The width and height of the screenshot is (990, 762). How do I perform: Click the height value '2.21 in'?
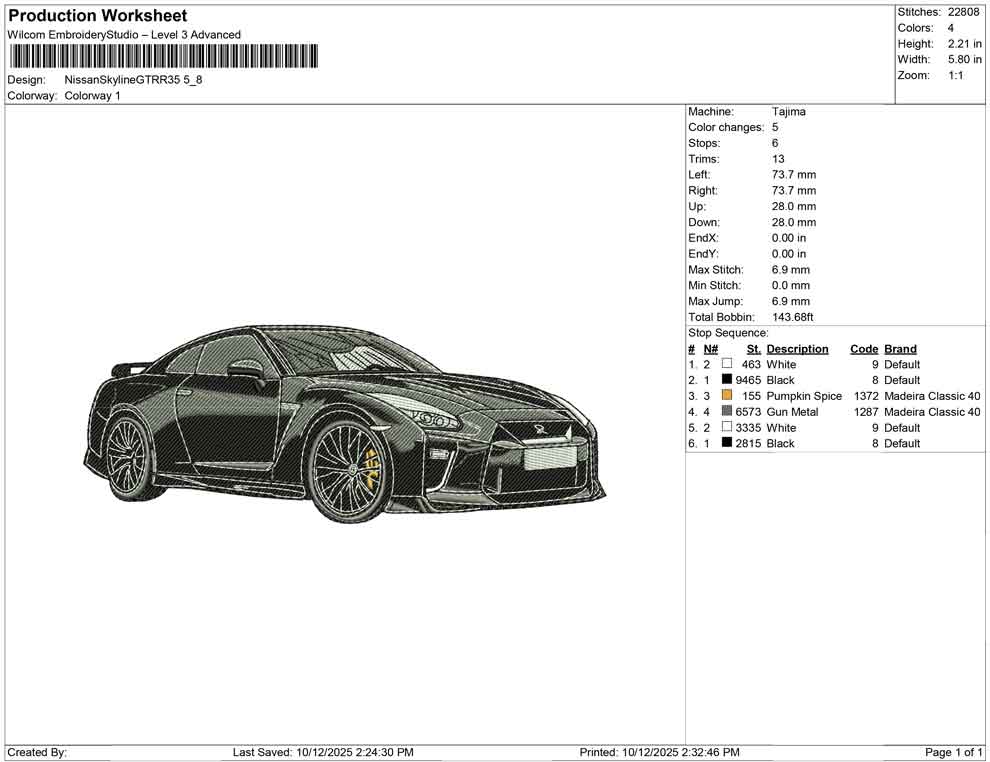pyautogui.click(x=964, y=44)
